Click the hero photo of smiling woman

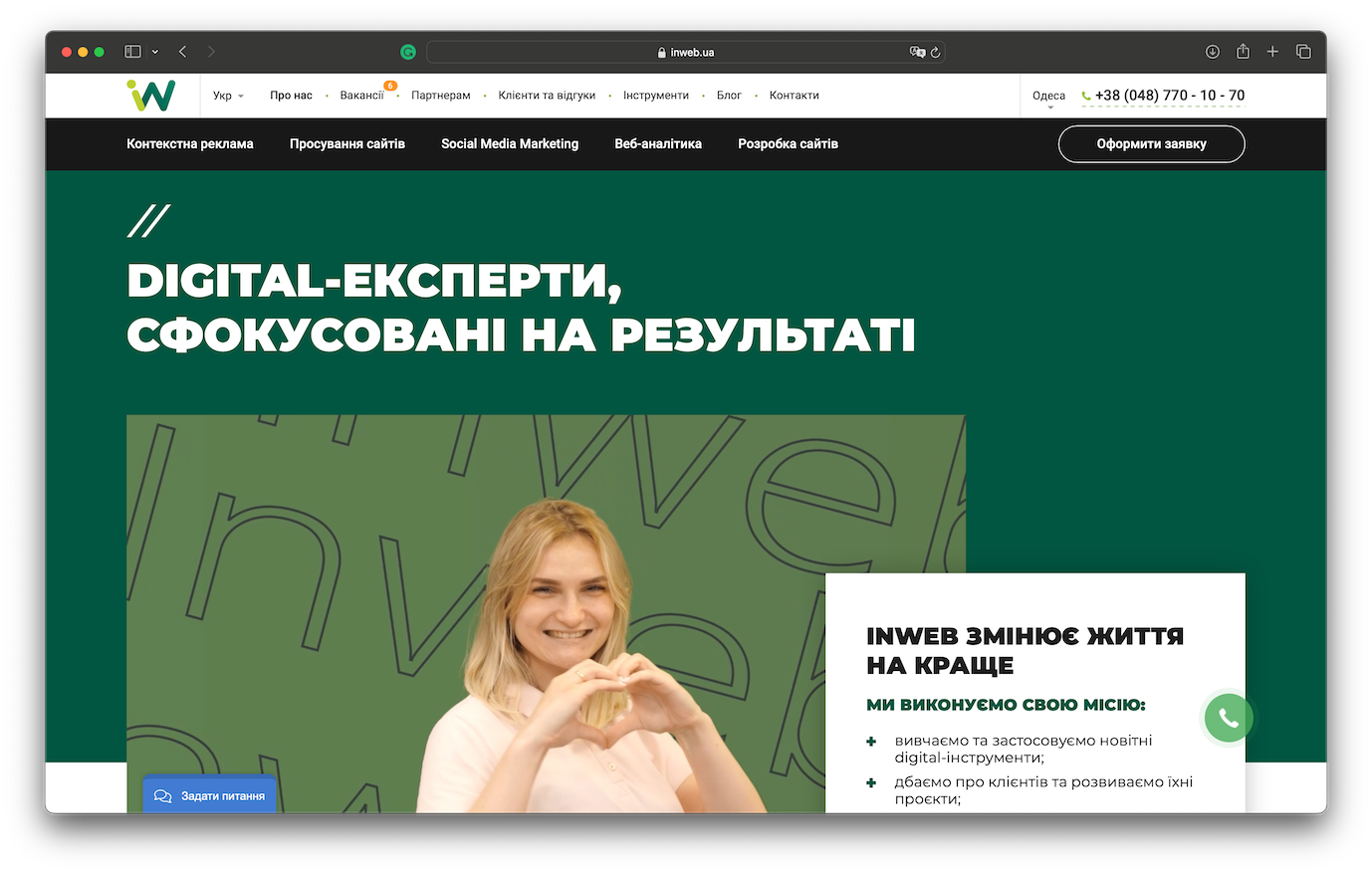(x=546, y=613)
